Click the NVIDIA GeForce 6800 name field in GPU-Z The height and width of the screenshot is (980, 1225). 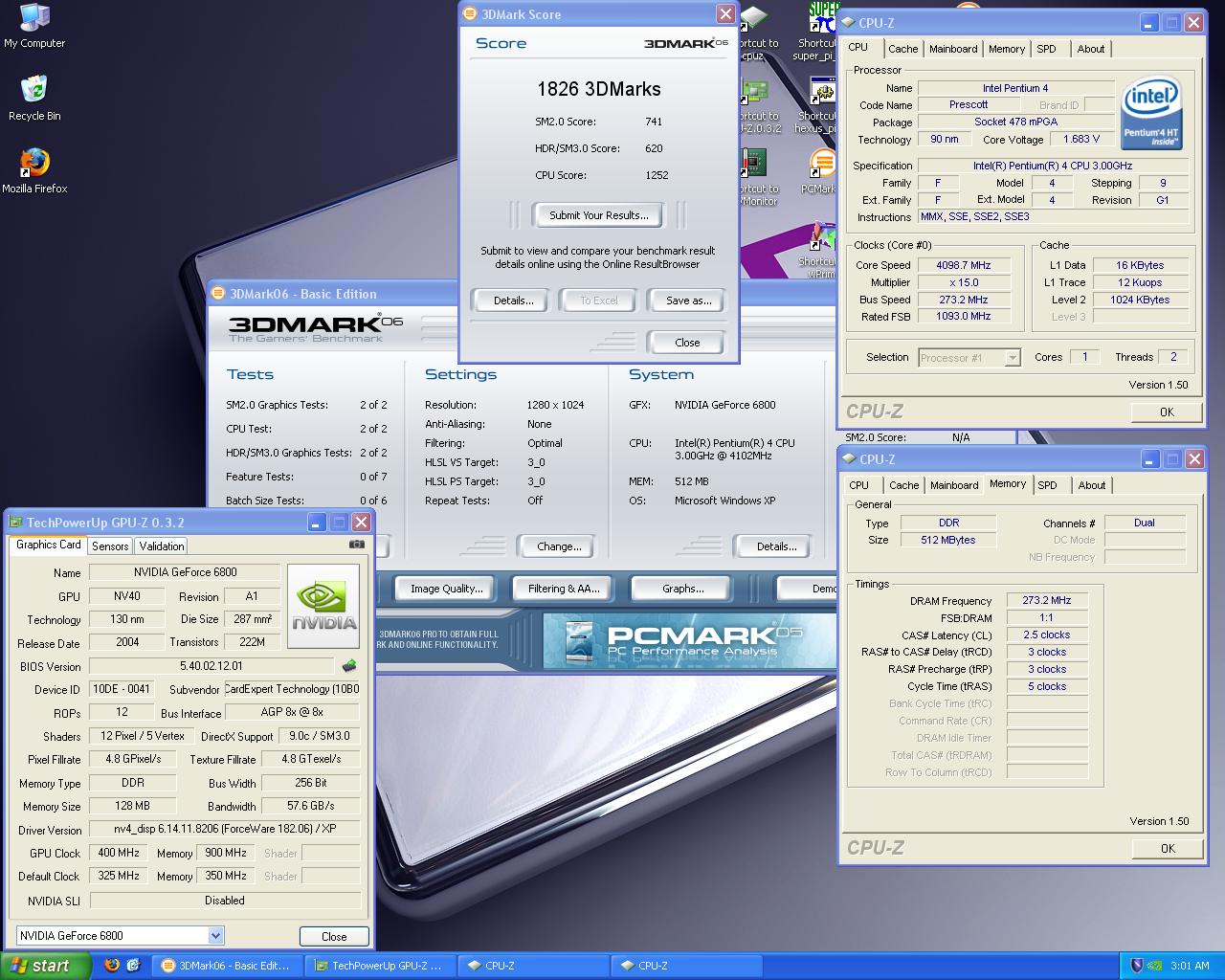pyautogui.click(x=185, y=572)
